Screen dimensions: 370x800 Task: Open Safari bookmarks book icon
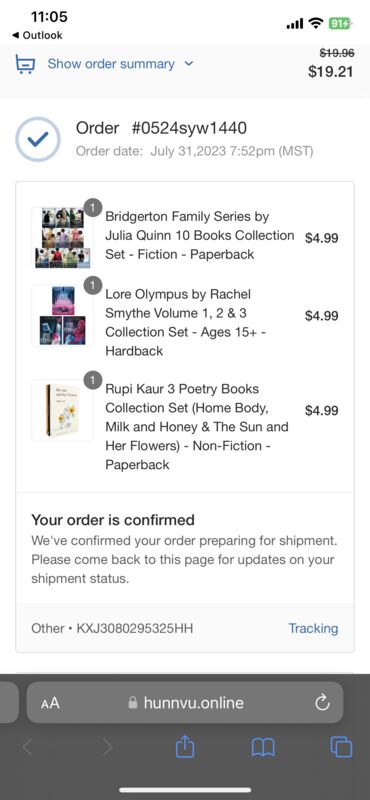(263, 748)
